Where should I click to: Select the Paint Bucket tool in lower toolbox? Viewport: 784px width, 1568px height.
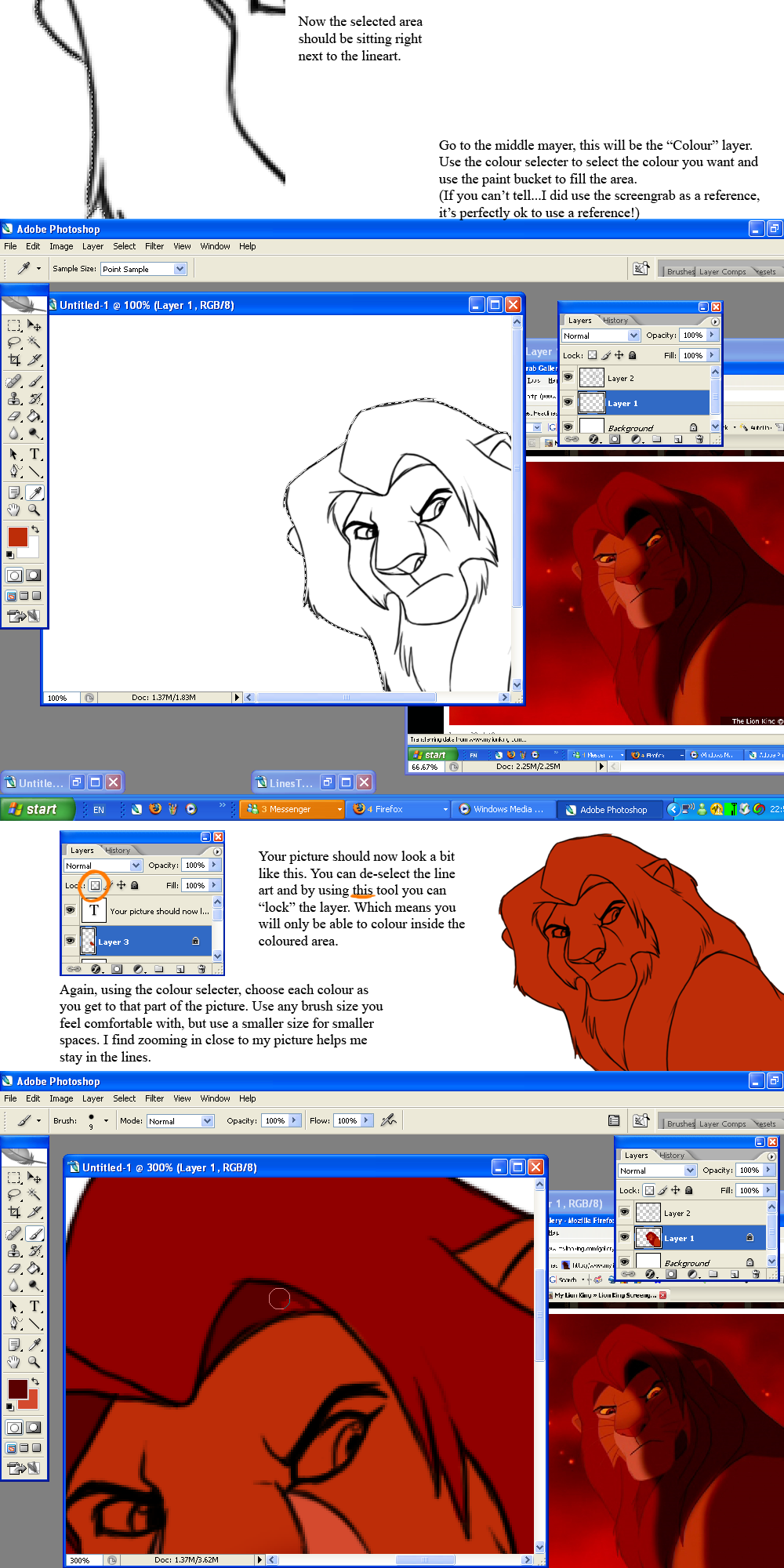coord(34,1268)
